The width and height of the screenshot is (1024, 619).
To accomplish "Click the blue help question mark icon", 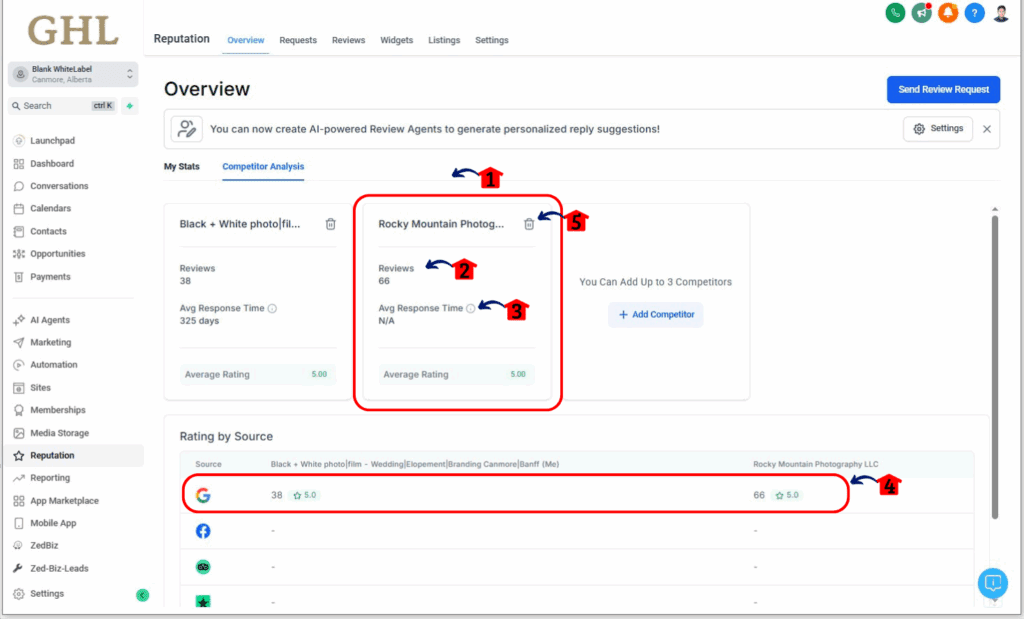I will click(974, 12).
